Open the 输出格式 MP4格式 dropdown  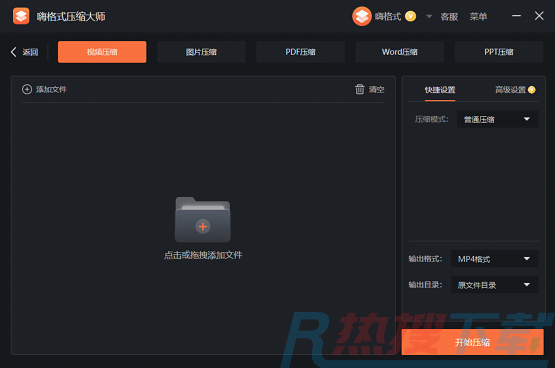pos(495,259)
